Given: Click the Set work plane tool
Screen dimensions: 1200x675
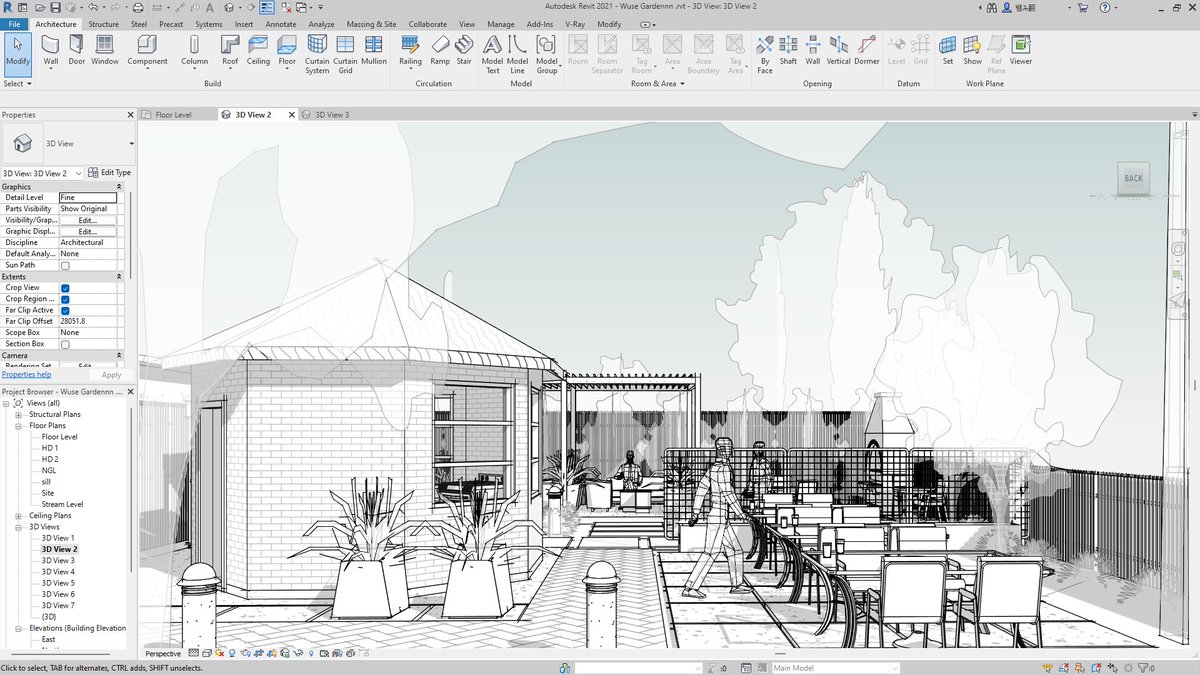Looking at the screenshot, I should click(x=947, y=50).
